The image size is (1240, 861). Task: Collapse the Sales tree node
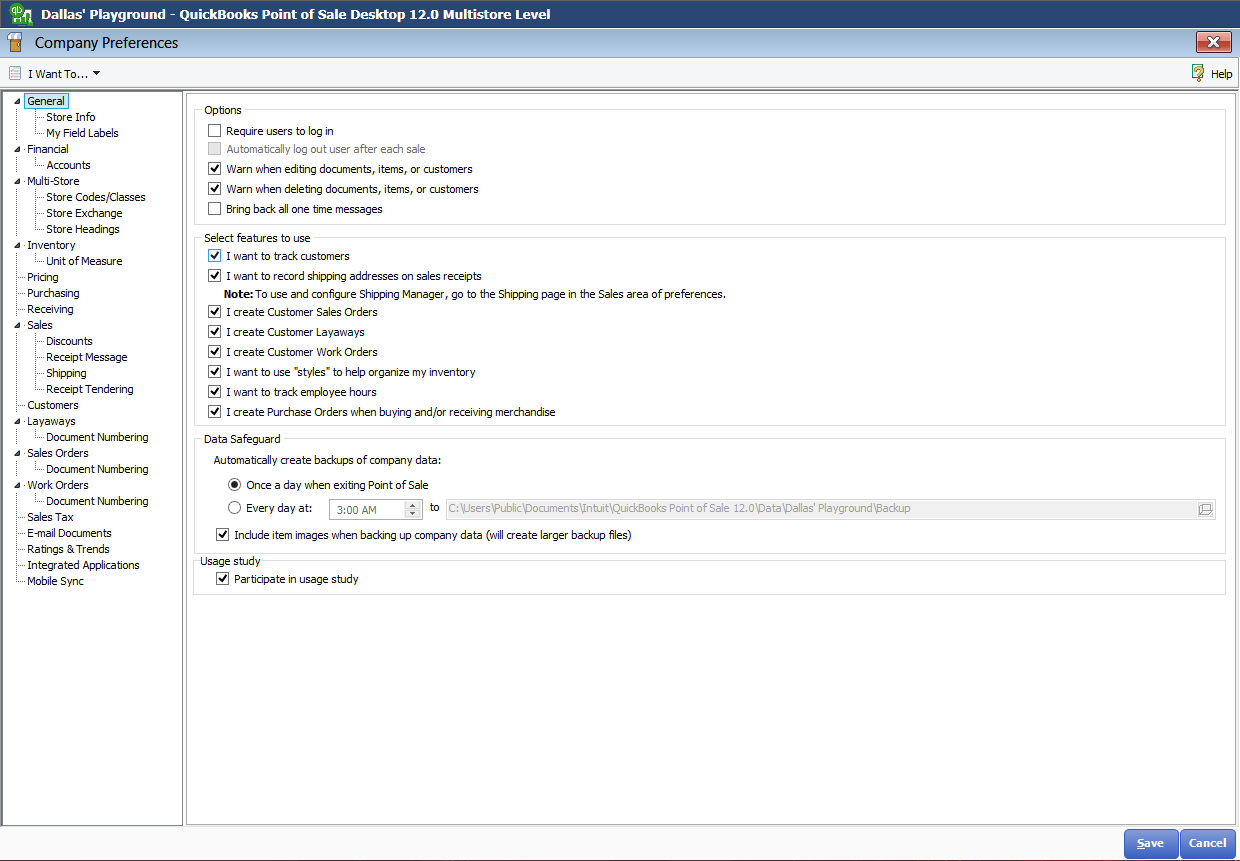(17, 325)
